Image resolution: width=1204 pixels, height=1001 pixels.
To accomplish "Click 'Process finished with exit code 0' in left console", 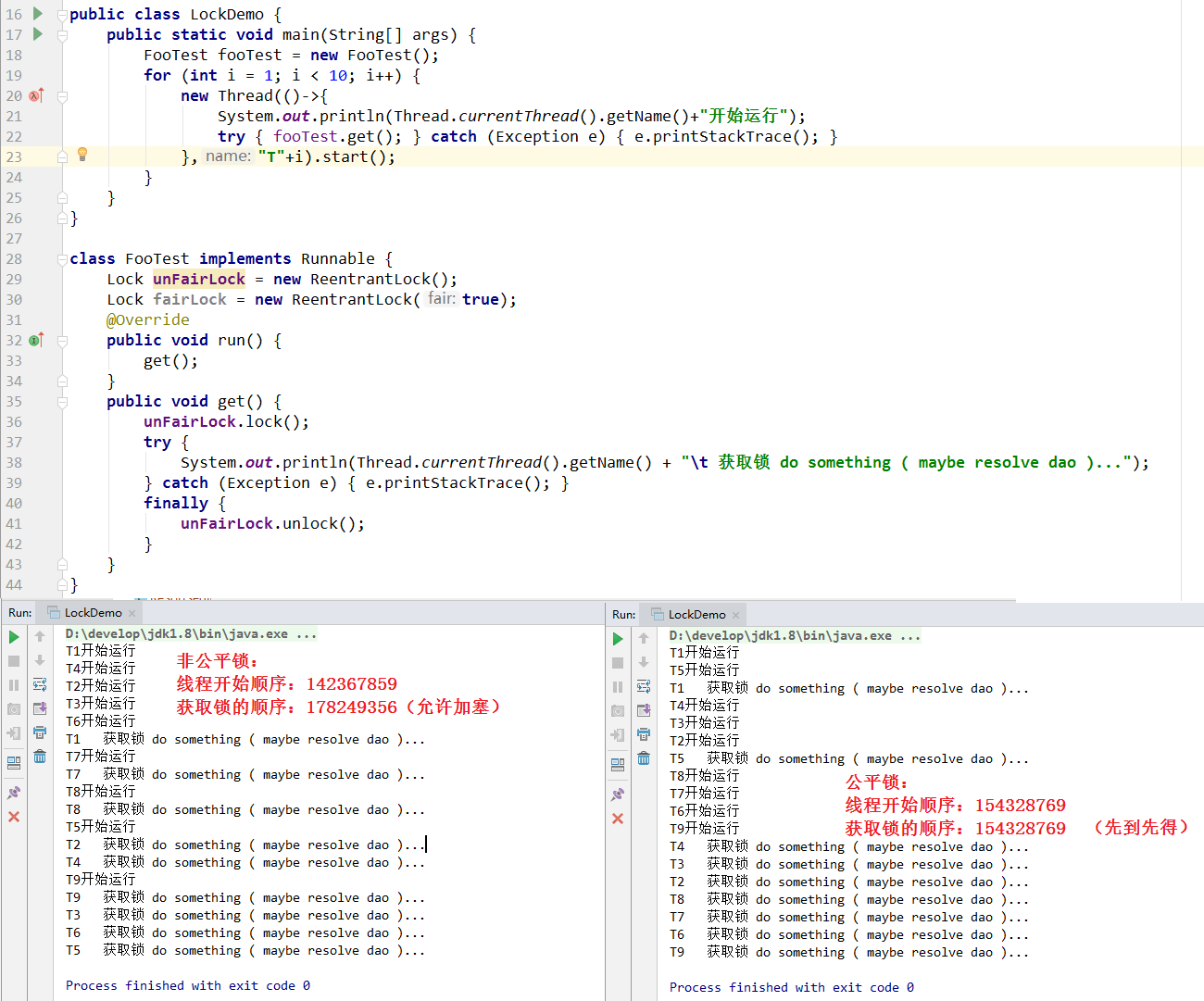I will coord(188,986).
